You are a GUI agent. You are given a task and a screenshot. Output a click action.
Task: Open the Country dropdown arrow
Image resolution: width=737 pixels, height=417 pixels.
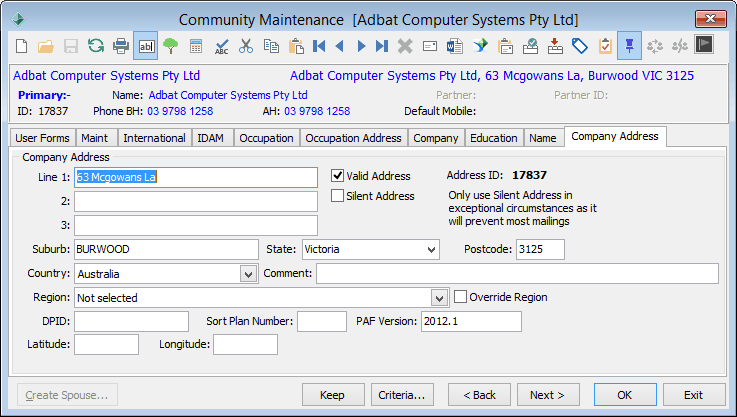coord(248,274)
